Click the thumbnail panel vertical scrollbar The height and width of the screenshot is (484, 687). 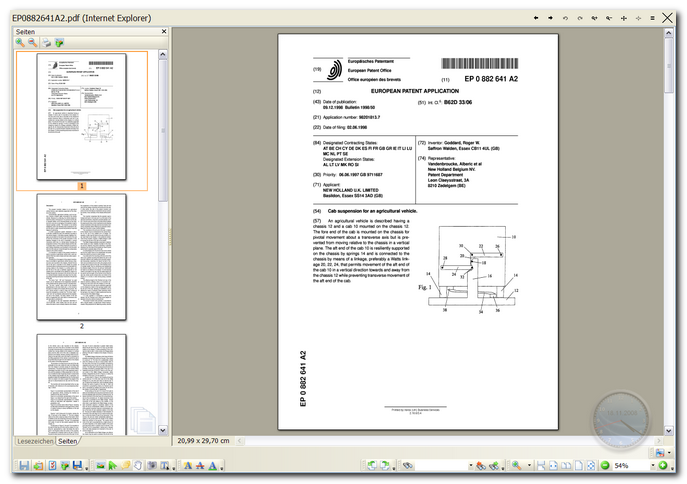pos(164,240)
